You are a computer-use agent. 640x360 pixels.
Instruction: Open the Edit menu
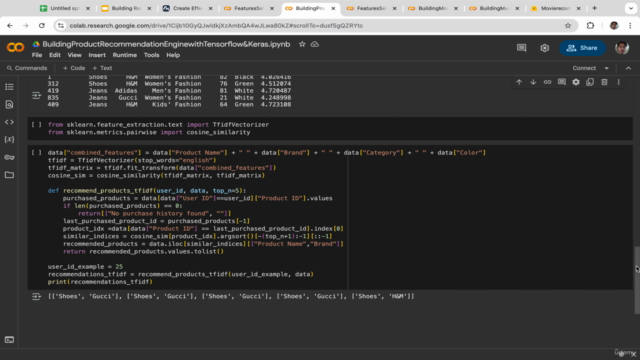point(55,55)
